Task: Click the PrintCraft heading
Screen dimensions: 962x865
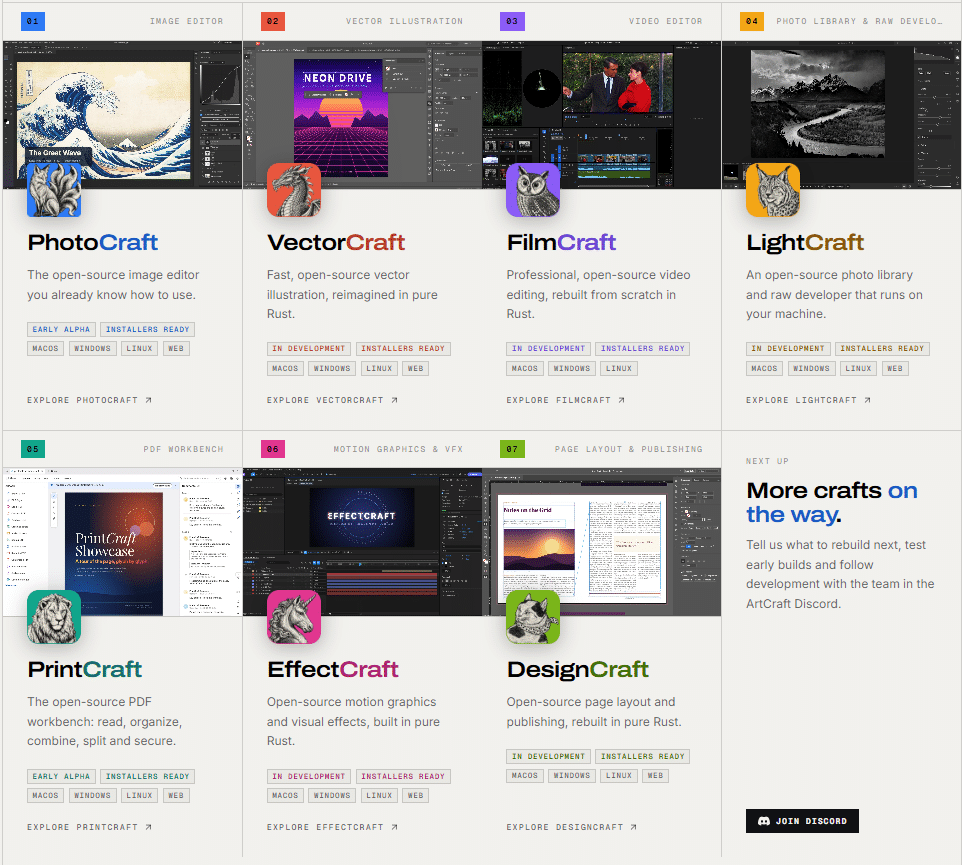Action: 85,669
